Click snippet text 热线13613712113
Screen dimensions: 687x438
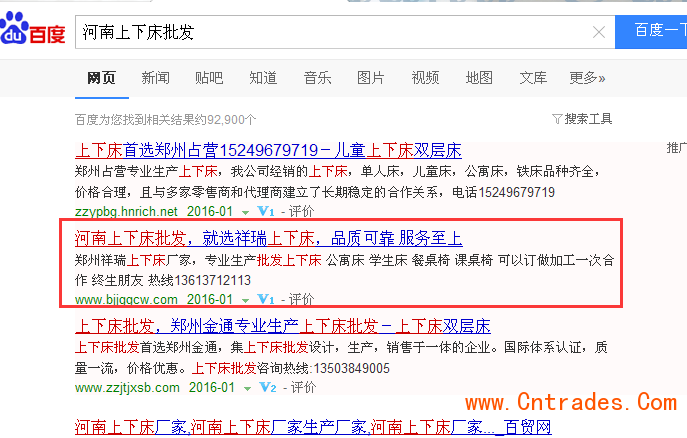[x=199, y=280]
